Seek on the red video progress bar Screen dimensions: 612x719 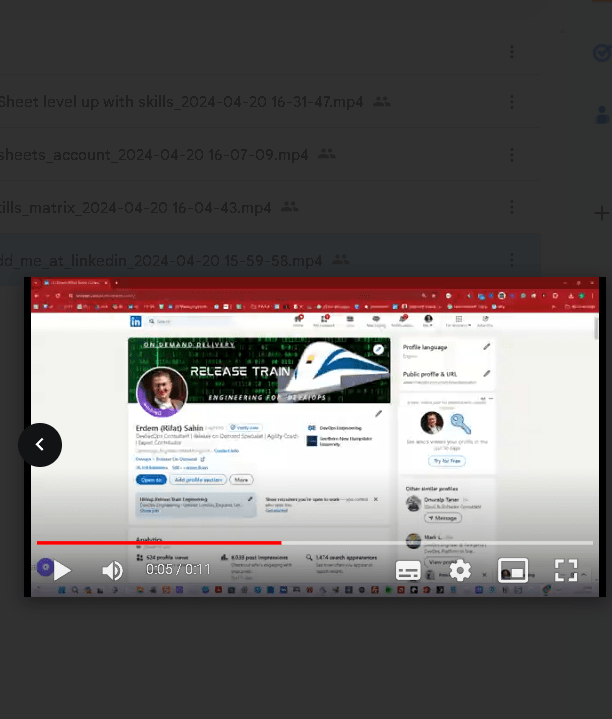[x=314, y=543]
